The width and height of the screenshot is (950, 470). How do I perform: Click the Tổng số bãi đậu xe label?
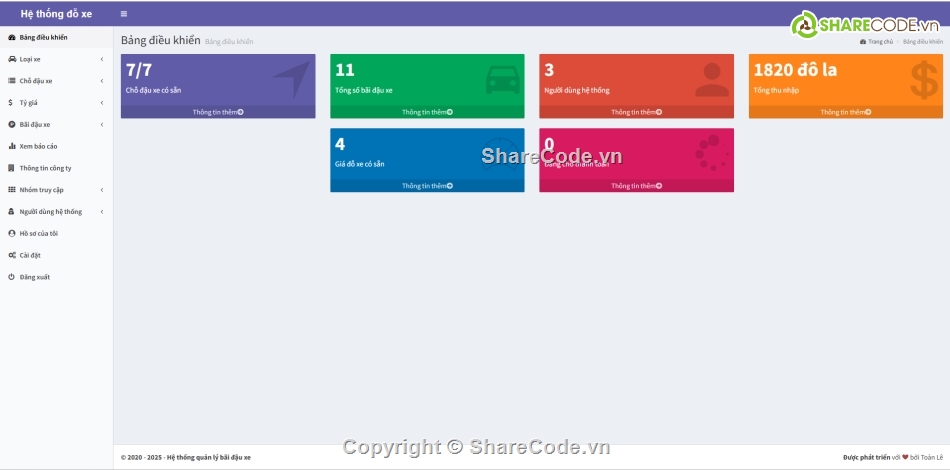364,91
